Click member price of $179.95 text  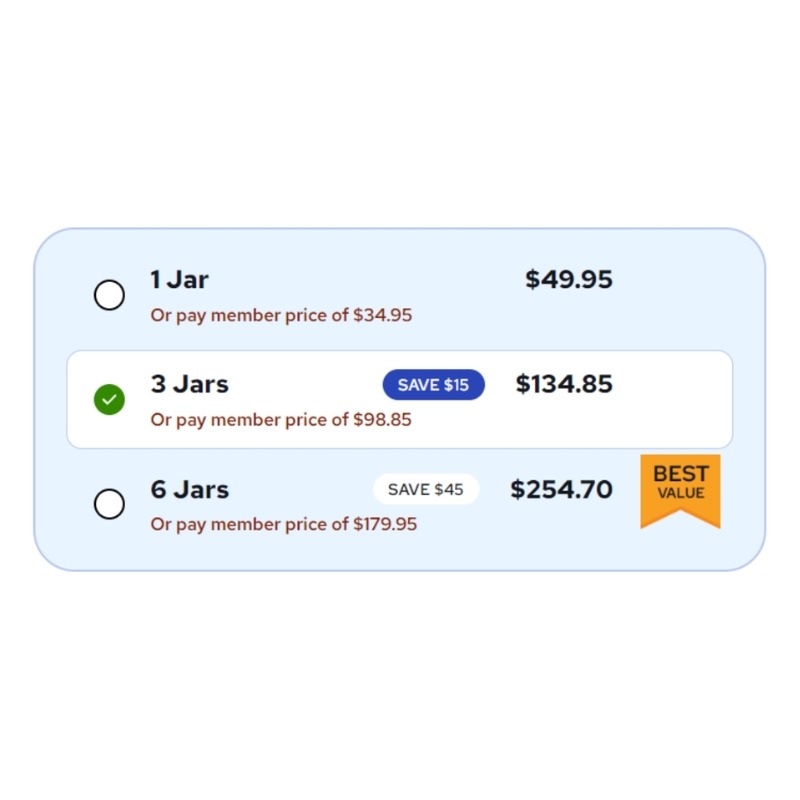point(284,525)
